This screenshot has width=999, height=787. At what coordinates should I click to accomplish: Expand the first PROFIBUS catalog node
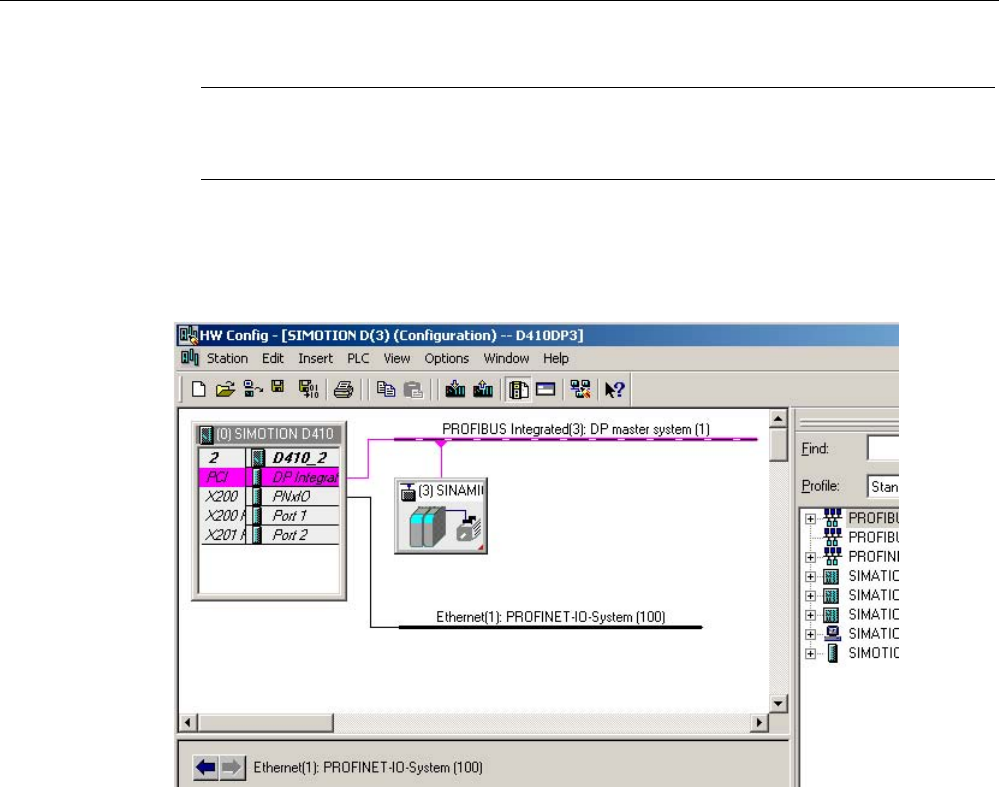coord(810,519)
